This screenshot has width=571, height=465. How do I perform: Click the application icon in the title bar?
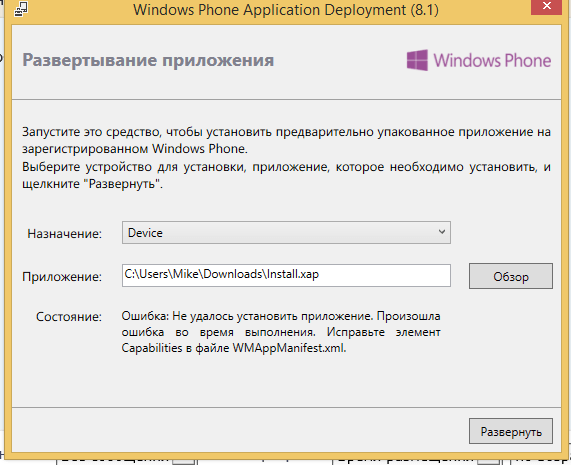coord(21,9)
